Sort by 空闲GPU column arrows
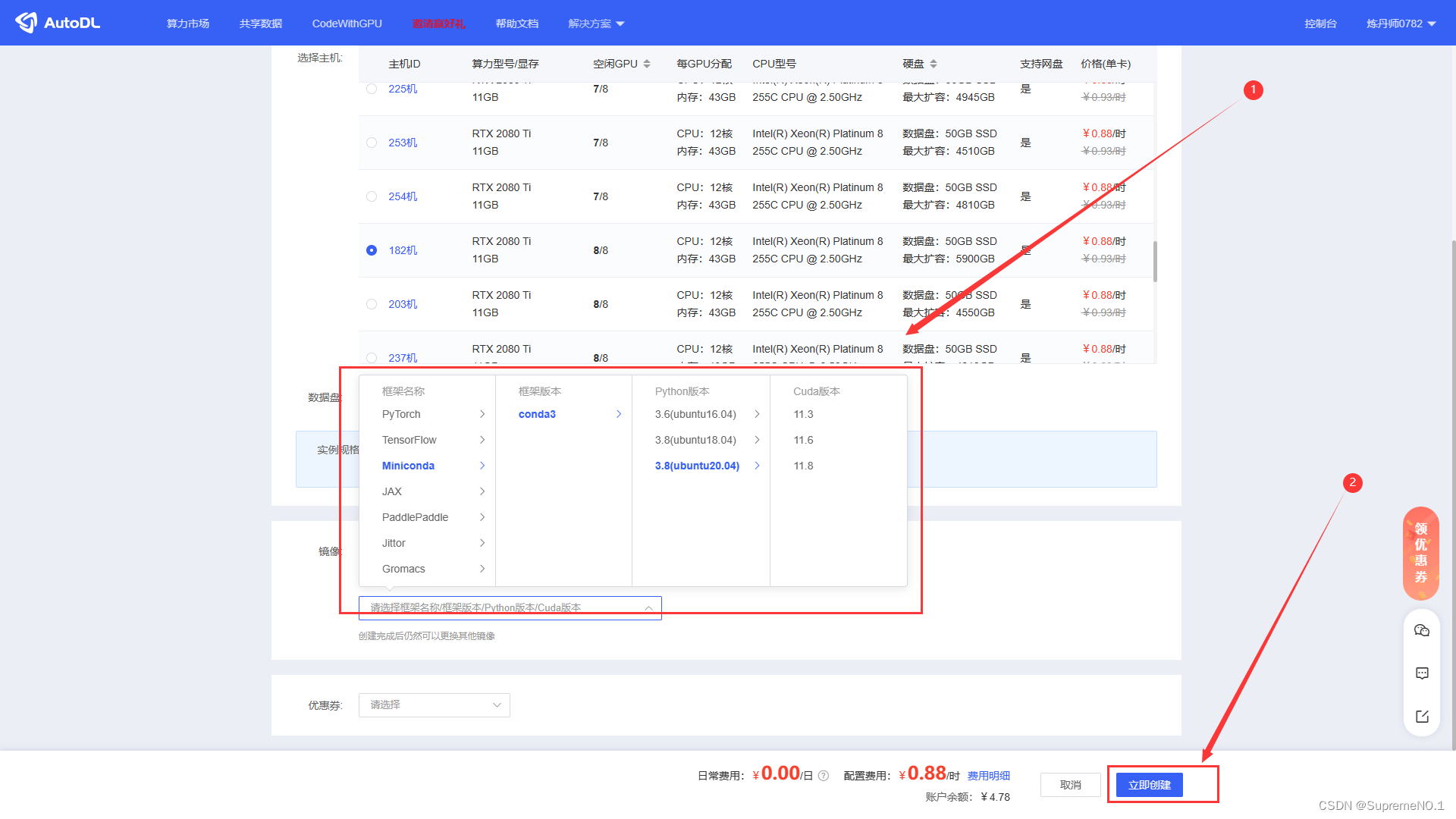Image resolution: width=1456 pixels, height=819 pixels. pos(647,64)
